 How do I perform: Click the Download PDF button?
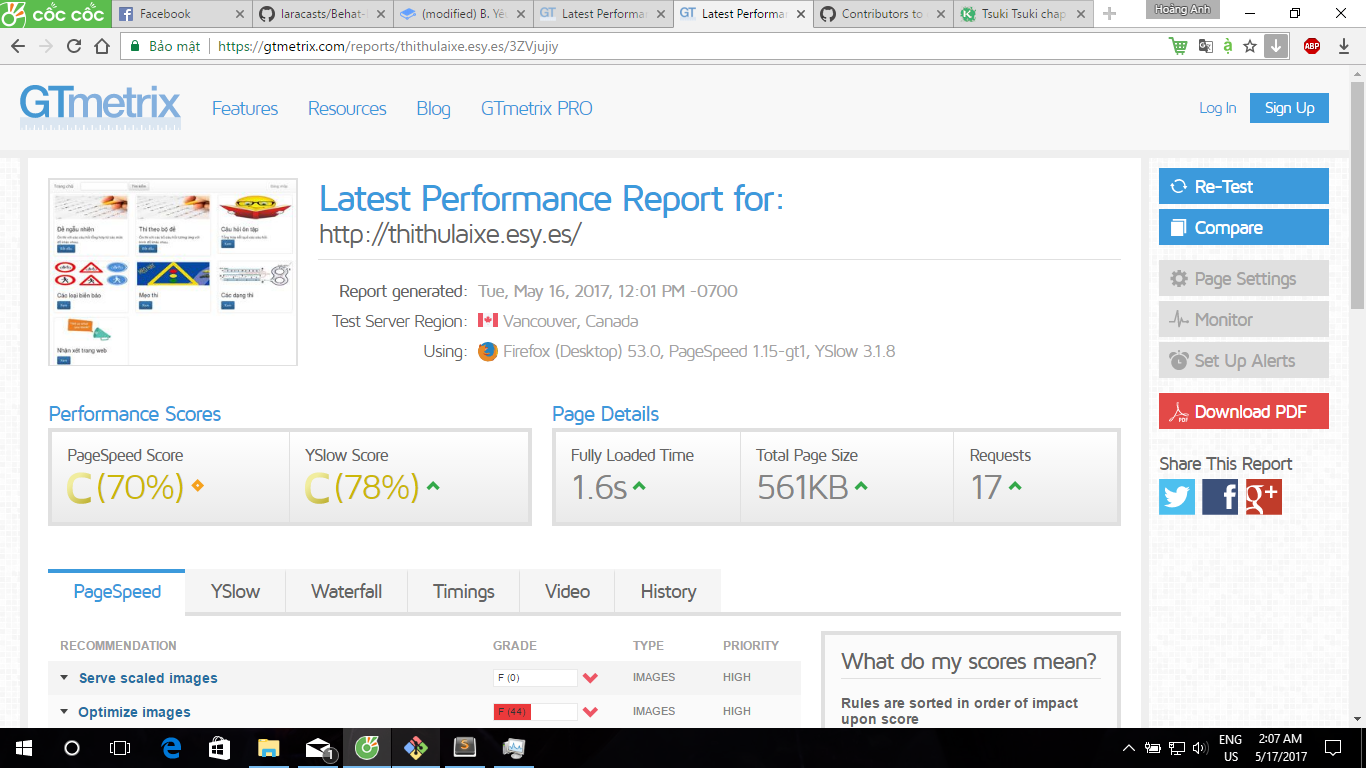(x=1243, y=411)
